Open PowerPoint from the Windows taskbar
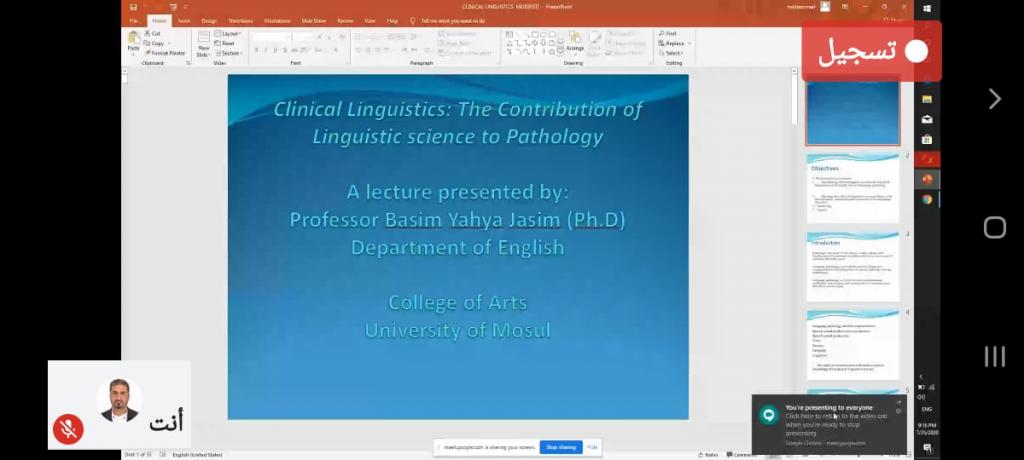Viewport: 1024px width, 460px height. pos(927,179)
